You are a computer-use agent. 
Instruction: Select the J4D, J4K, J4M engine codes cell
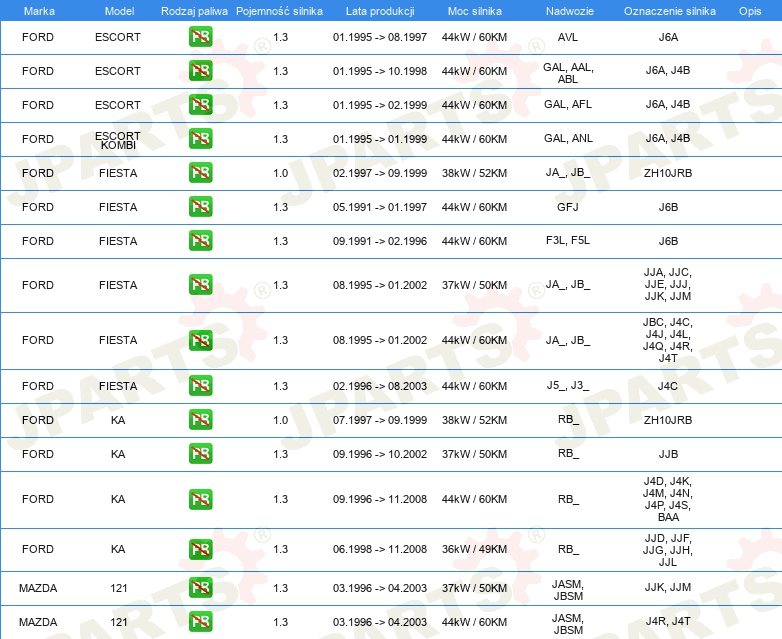pyautogui.click(x=668, y=499)
